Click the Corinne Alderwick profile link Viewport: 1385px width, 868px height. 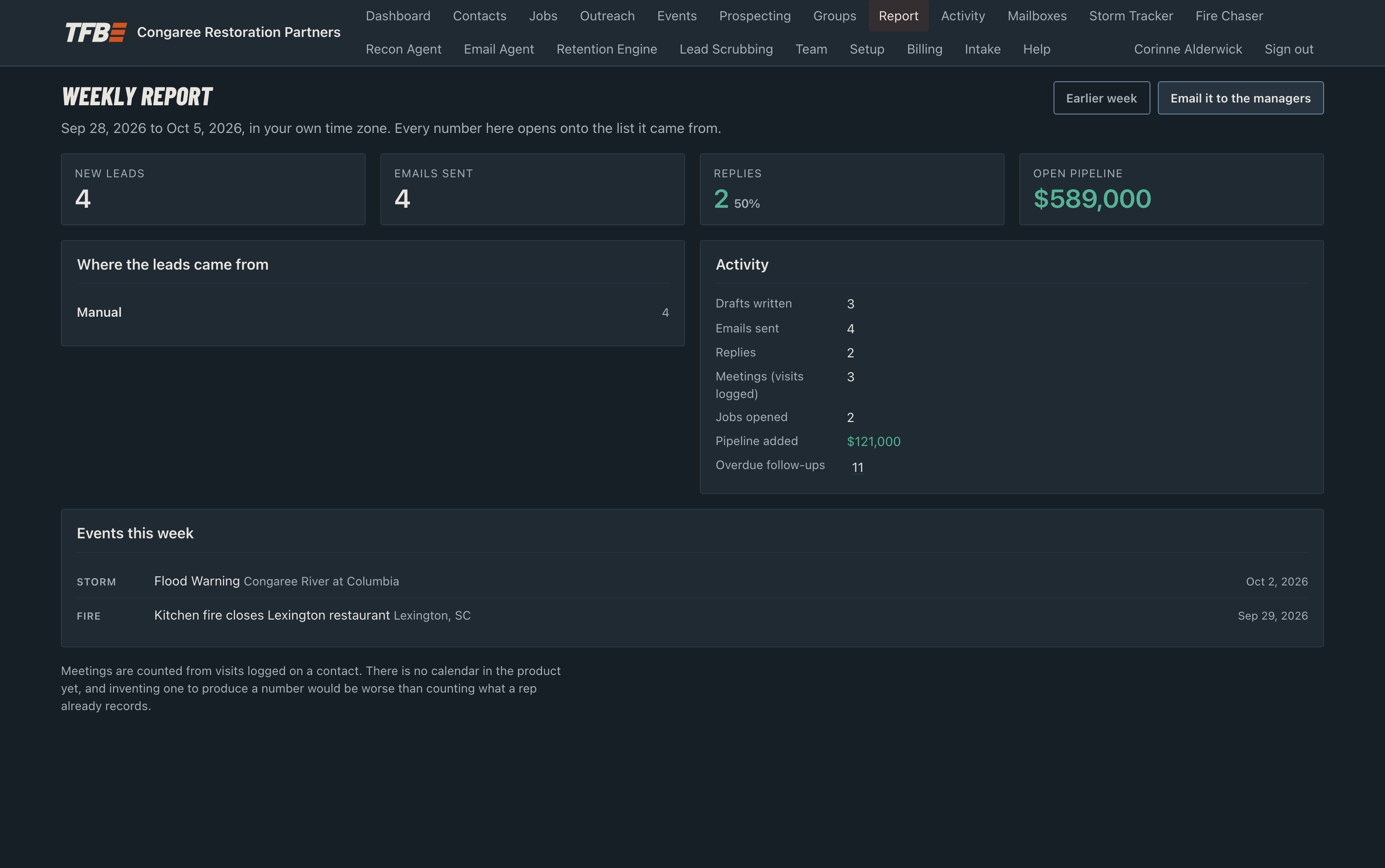1187,49
